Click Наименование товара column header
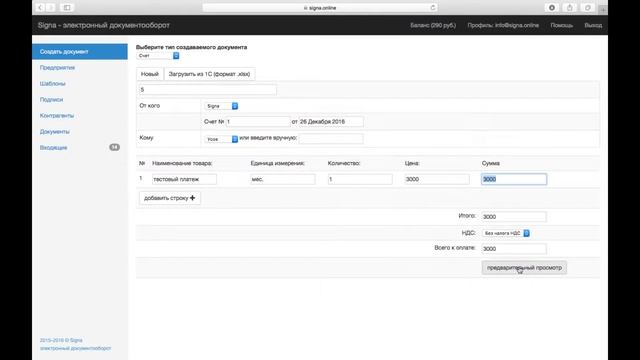Screen dimensions: 640x360 (182, 163)
